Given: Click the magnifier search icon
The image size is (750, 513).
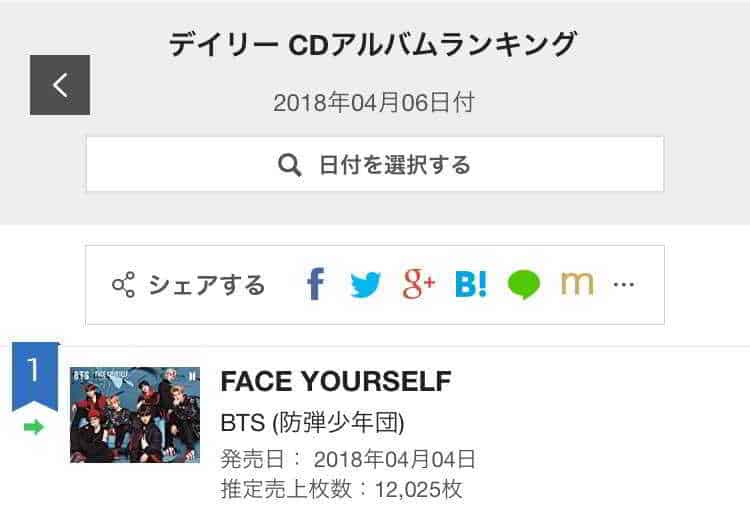Looking at the screenshot, I should [290, 164].
